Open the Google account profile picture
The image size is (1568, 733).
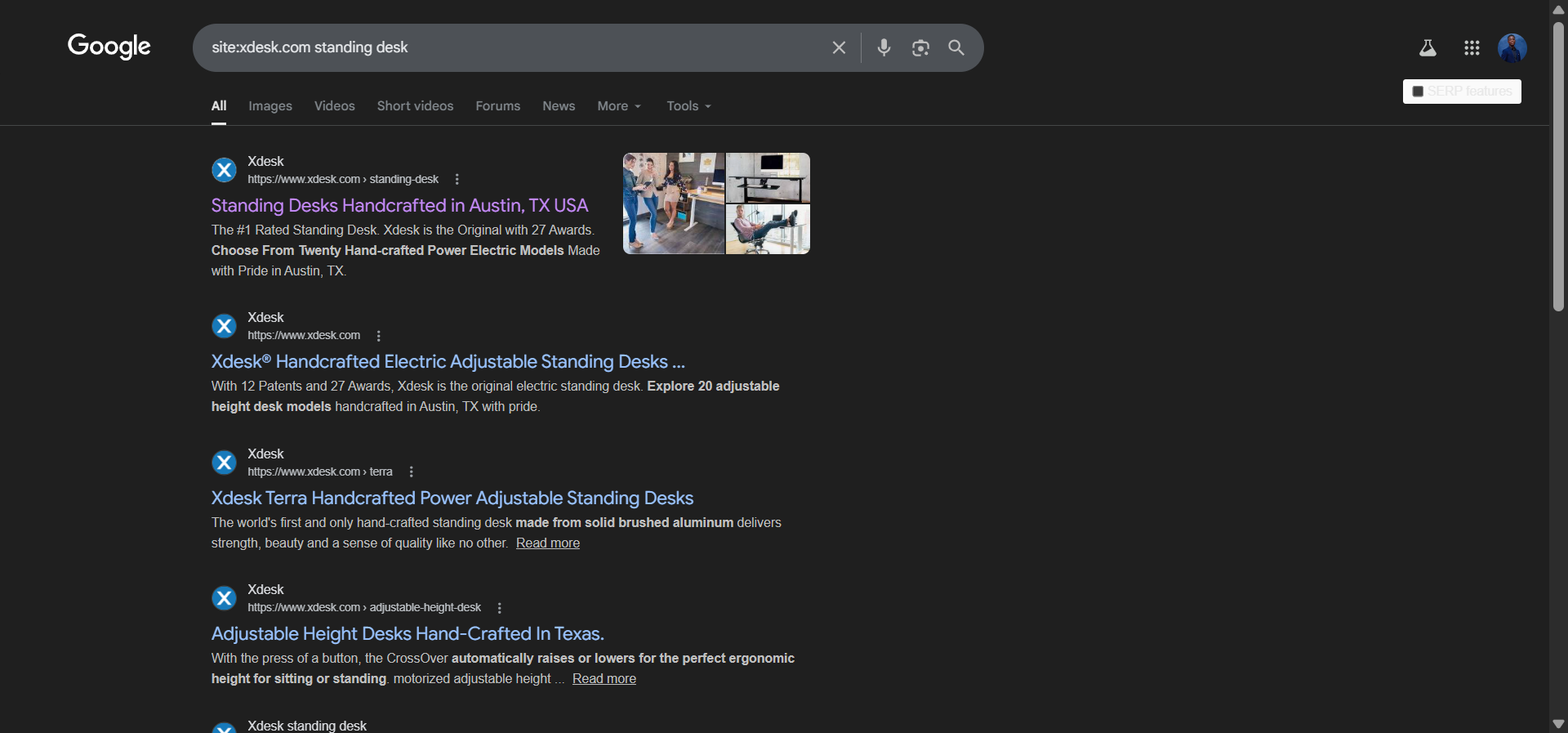pos(1512,48)
